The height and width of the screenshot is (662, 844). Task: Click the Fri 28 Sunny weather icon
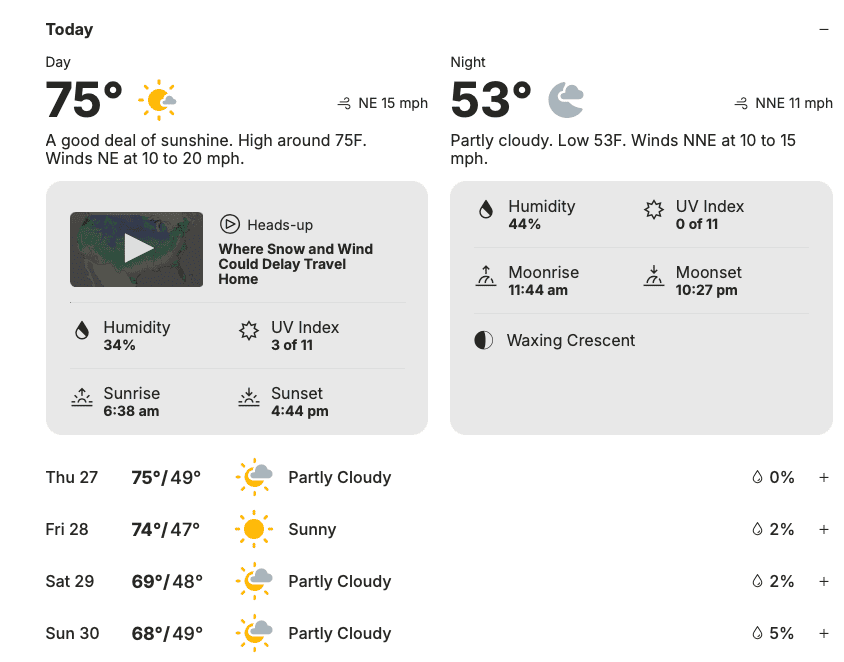pyautogui.click(x=254, y=530)
